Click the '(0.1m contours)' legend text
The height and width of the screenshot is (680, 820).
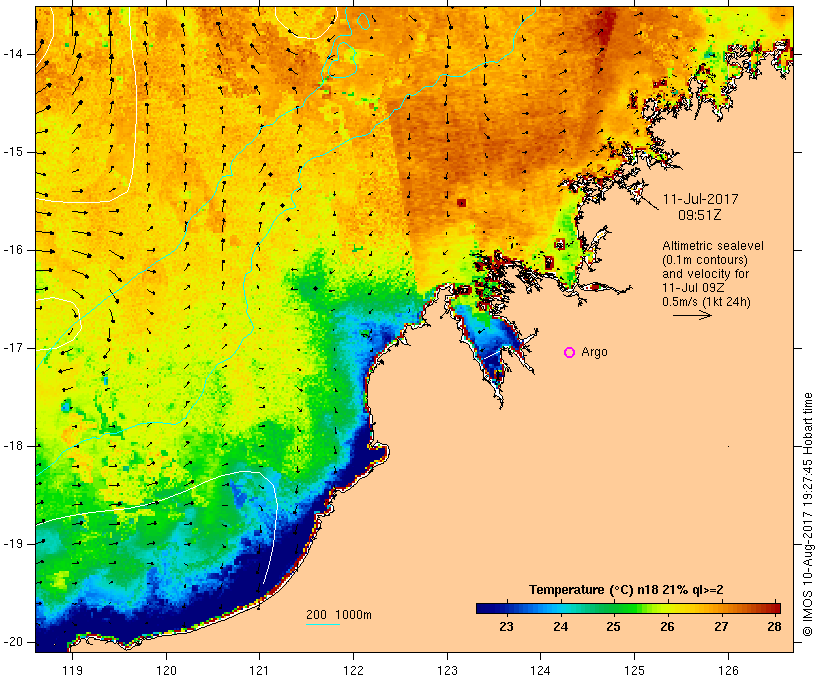(x=705, y=260)
